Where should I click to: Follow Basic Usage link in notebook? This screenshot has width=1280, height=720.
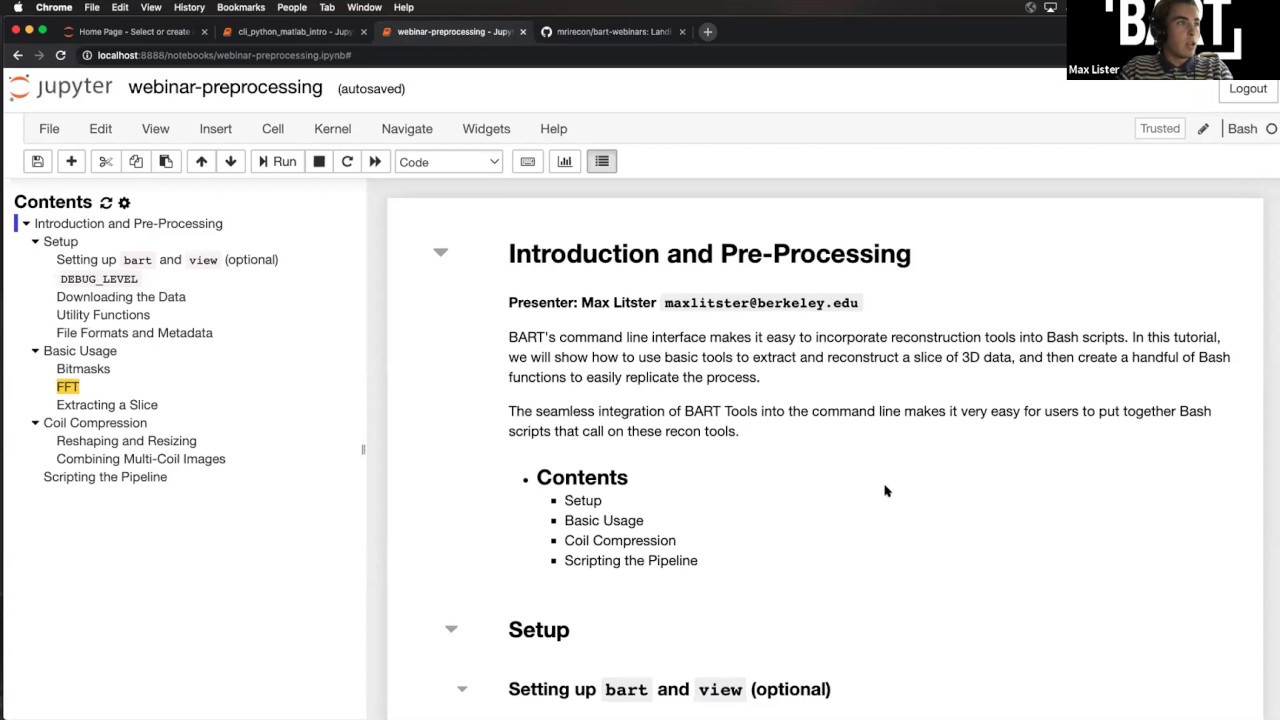(x=604, y=521)
